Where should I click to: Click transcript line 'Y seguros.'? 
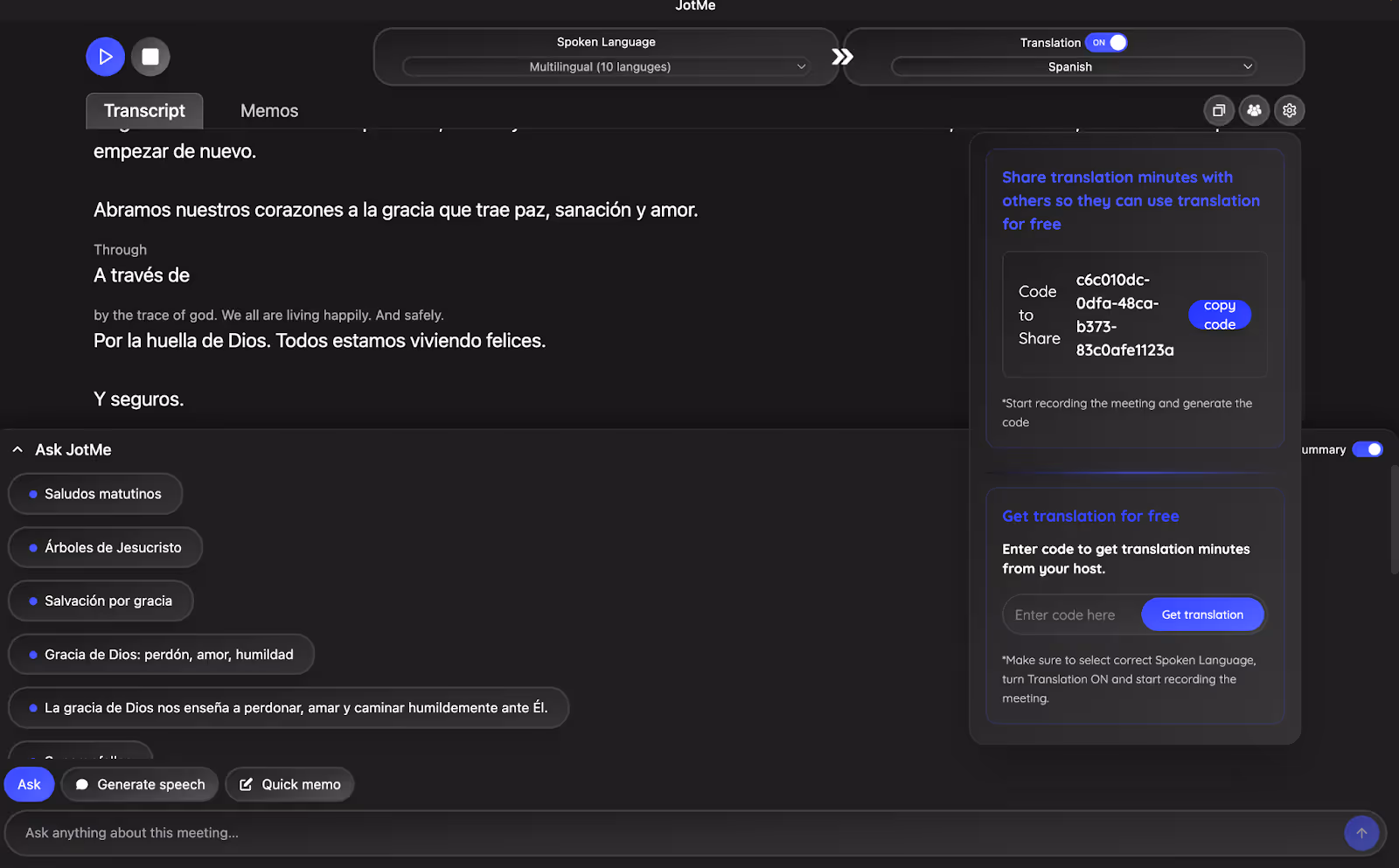click(x=139, y=399)
